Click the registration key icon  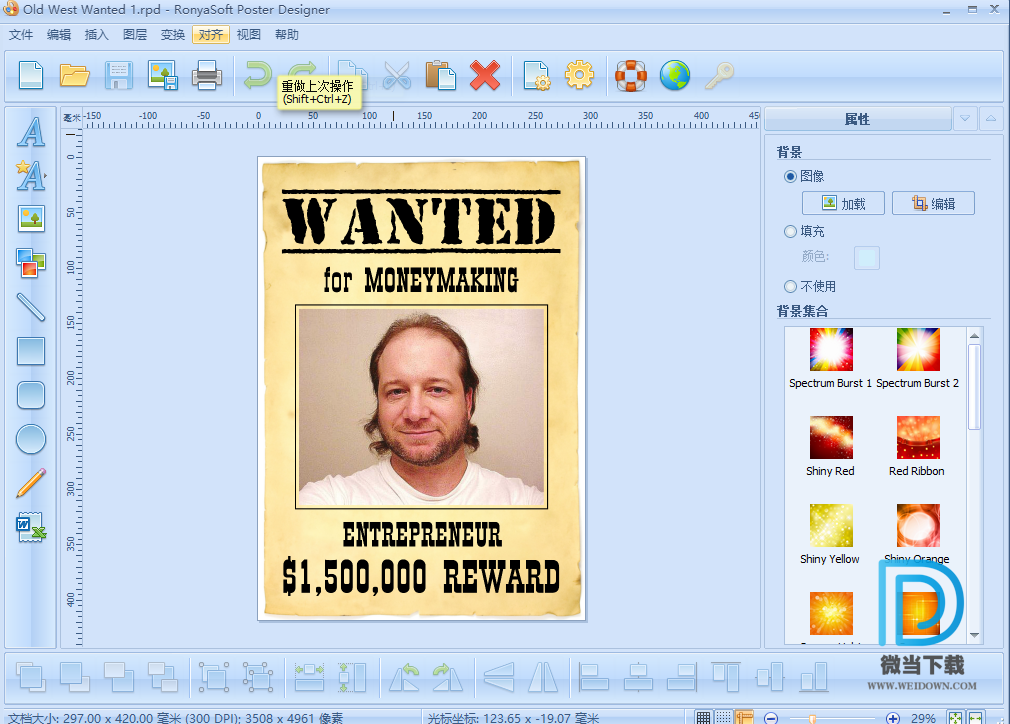[719, 75]
